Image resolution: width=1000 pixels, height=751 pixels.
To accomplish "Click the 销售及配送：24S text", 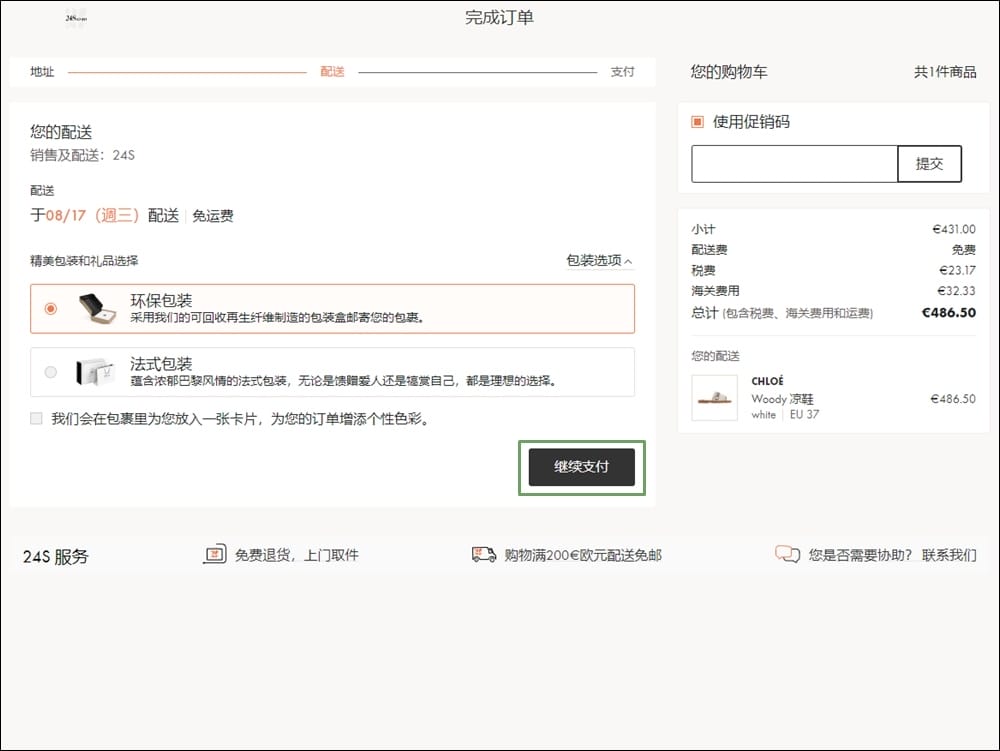I will pos(82,155).
